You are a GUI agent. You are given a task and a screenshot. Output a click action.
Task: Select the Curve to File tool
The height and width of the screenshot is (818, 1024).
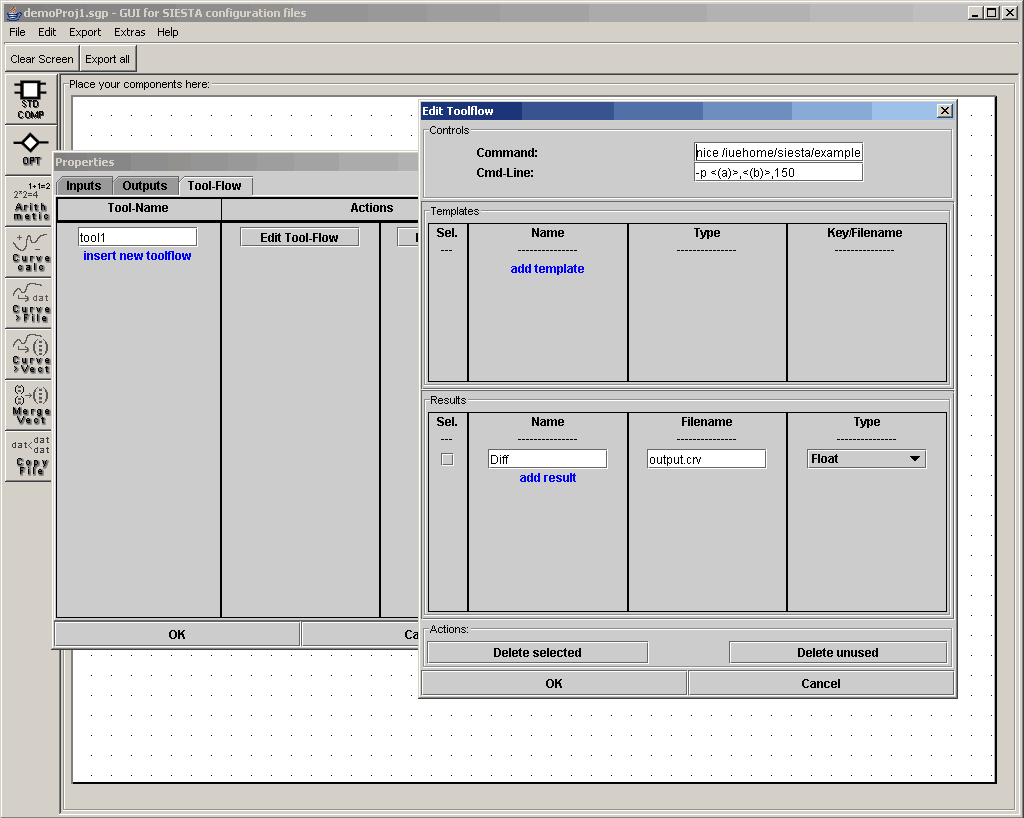[x=31, y=303]
